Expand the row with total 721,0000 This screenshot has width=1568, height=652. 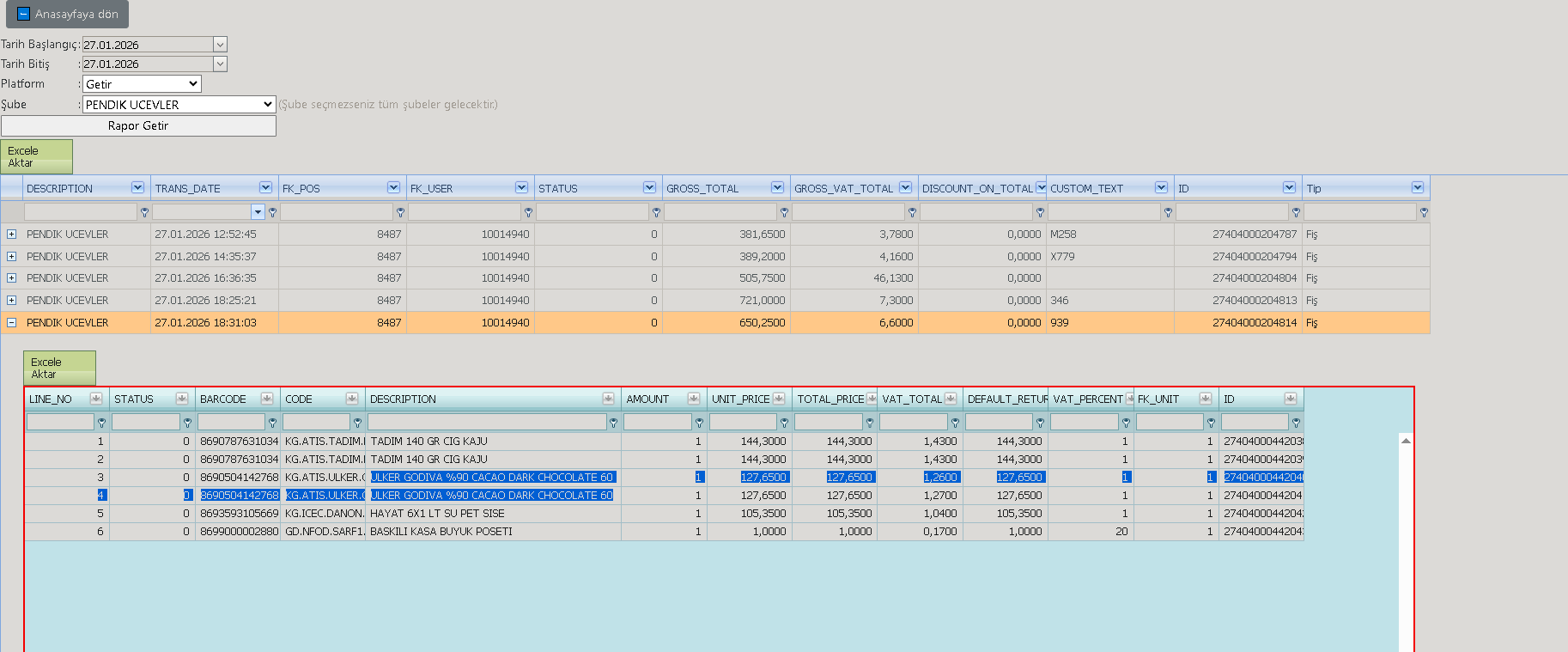coord(11,301)
